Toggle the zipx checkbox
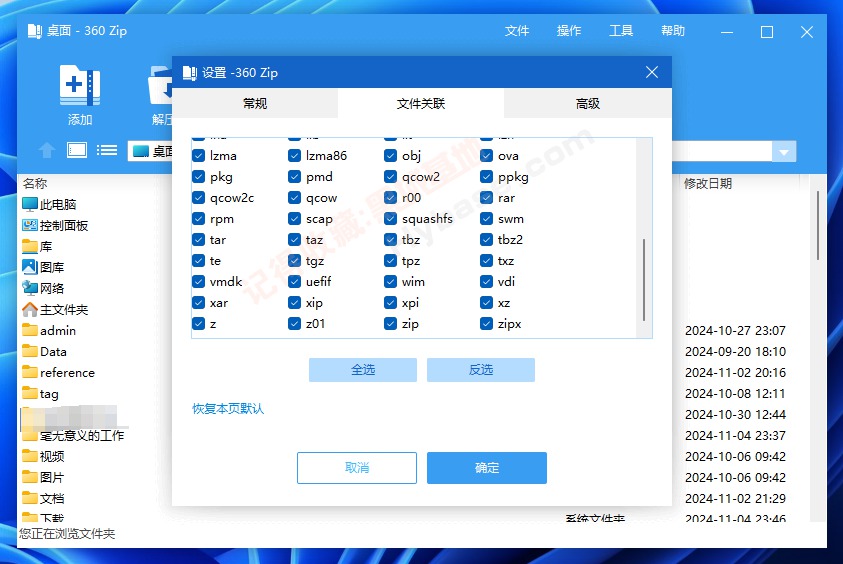Image resolution: width=843 pixels, height=564 pixels. pos(487,324)
